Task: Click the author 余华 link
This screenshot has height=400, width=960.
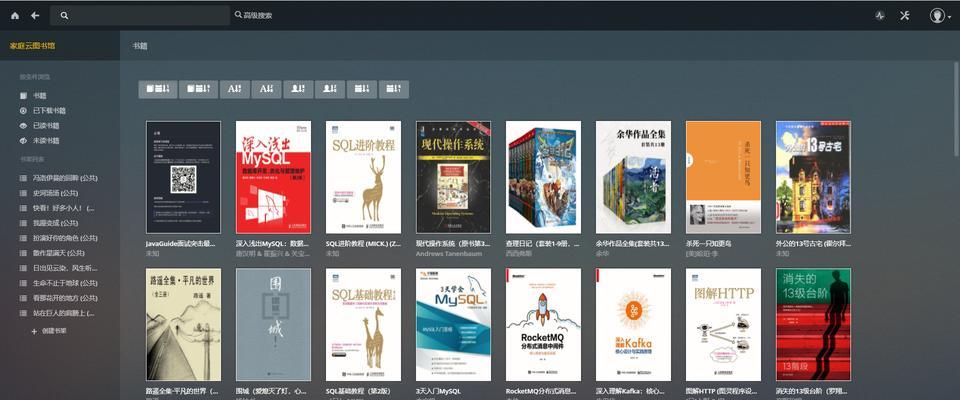Action: 602,253
